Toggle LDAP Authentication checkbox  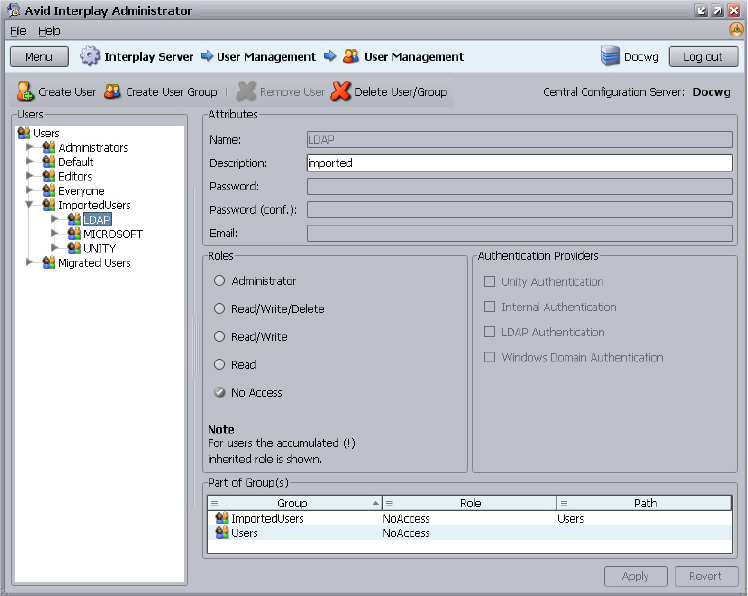[x=489, y=332]
